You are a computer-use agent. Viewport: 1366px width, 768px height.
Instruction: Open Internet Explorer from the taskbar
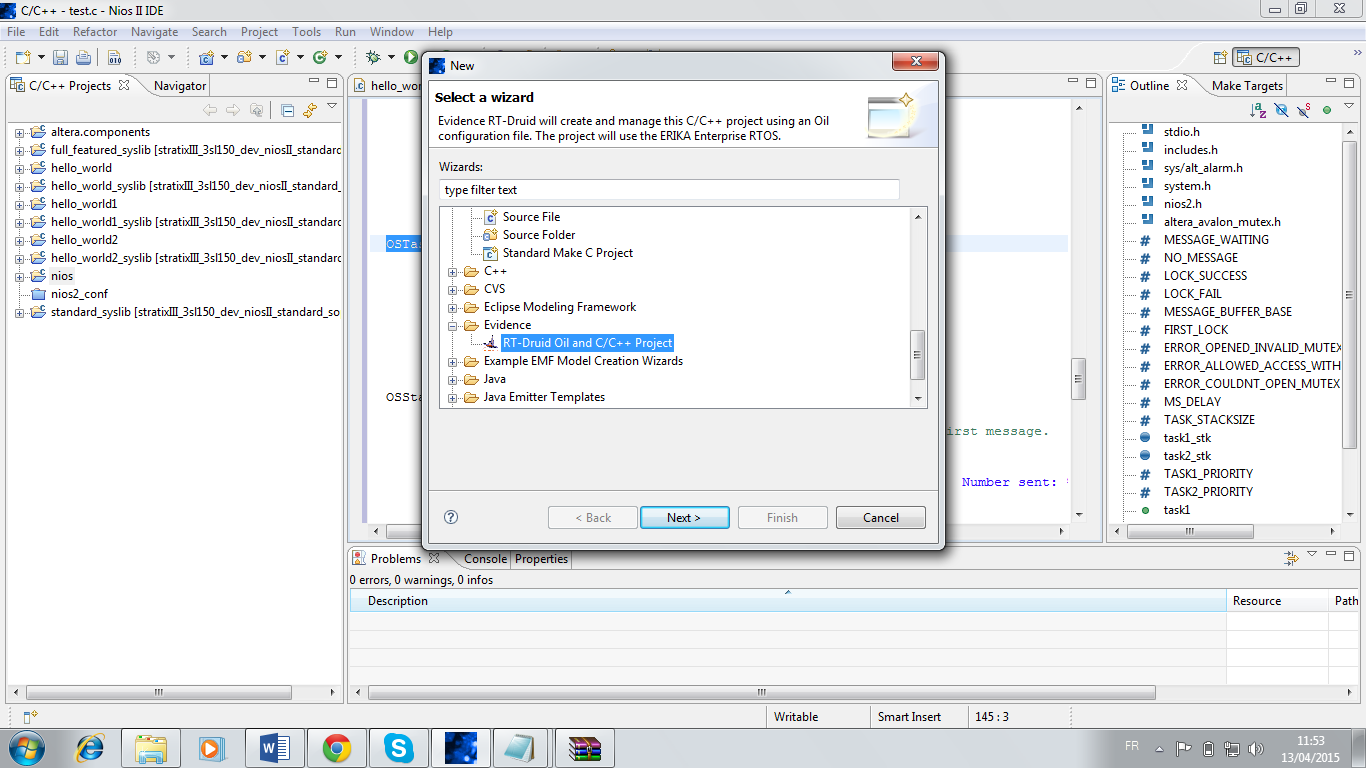coord(91,747)
